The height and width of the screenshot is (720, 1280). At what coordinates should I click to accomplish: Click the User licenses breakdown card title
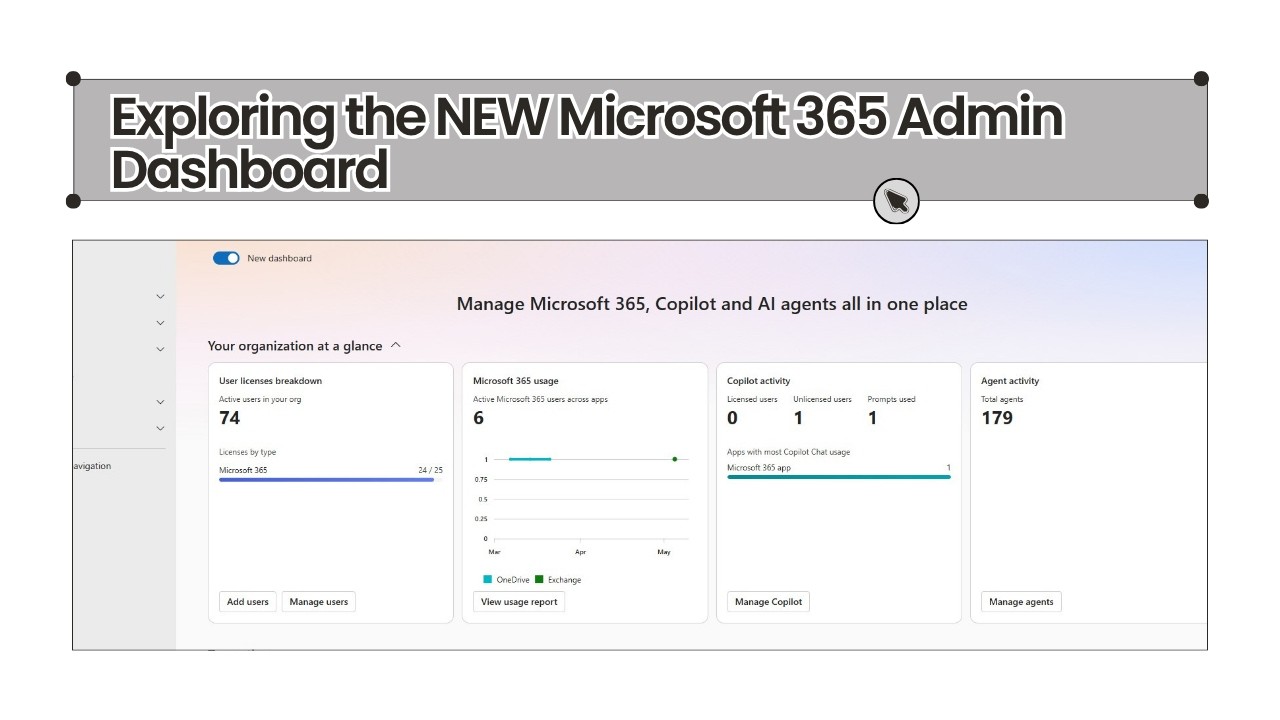270,381
